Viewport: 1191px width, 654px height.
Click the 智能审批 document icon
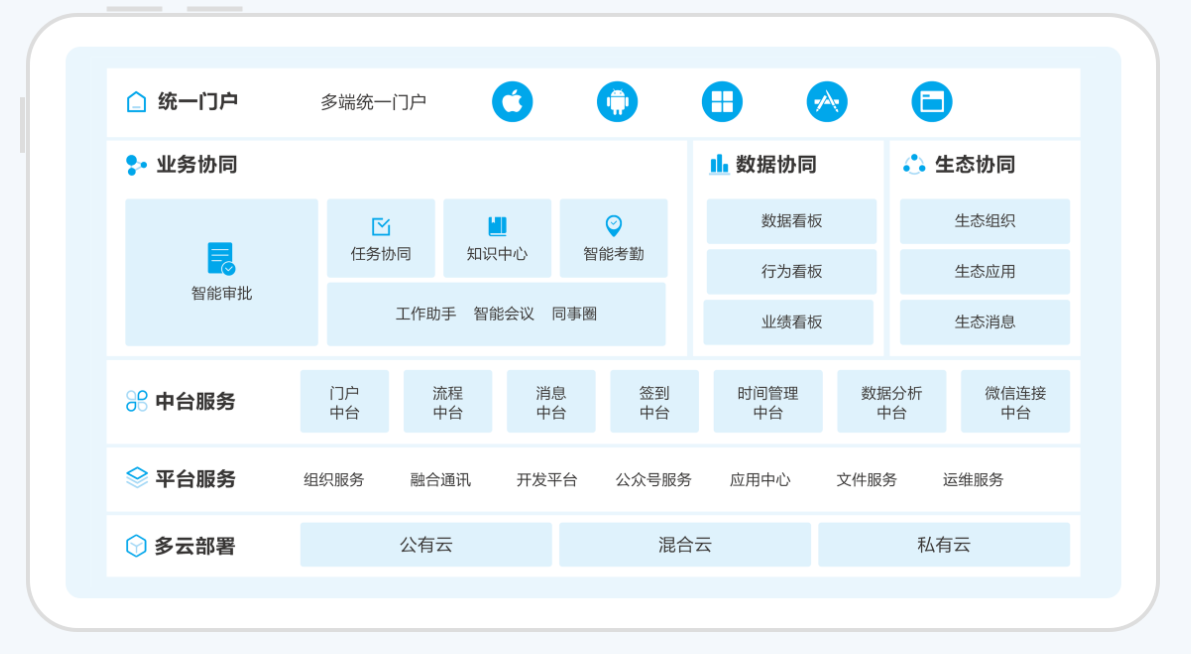(221, 258)
